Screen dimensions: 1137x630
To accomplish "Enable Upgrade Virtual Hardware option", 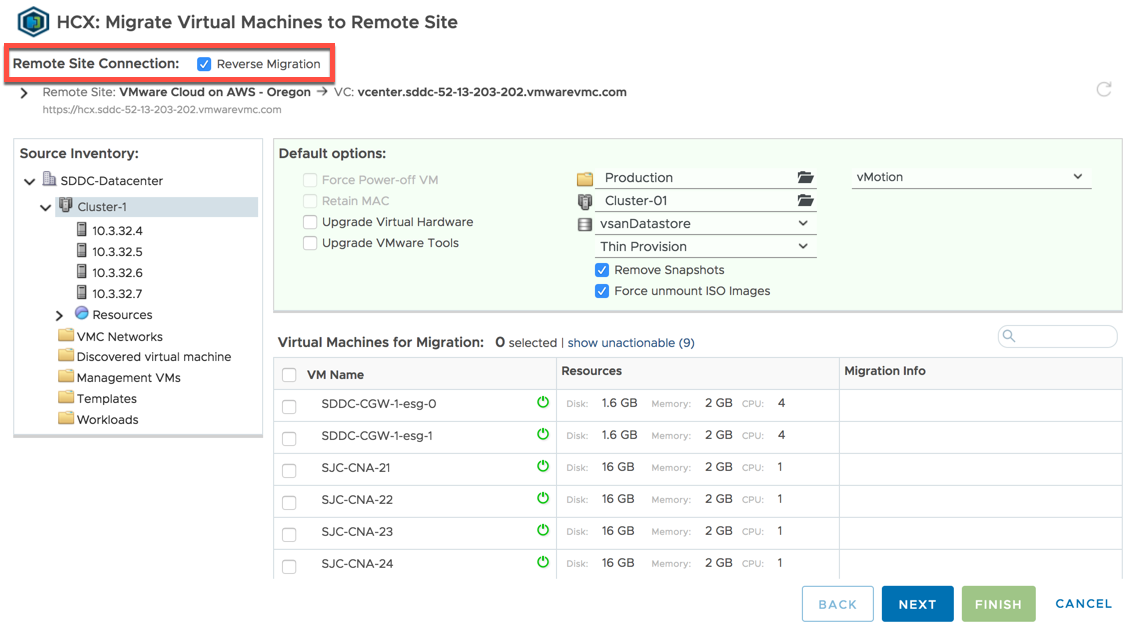I will (310, 222).
